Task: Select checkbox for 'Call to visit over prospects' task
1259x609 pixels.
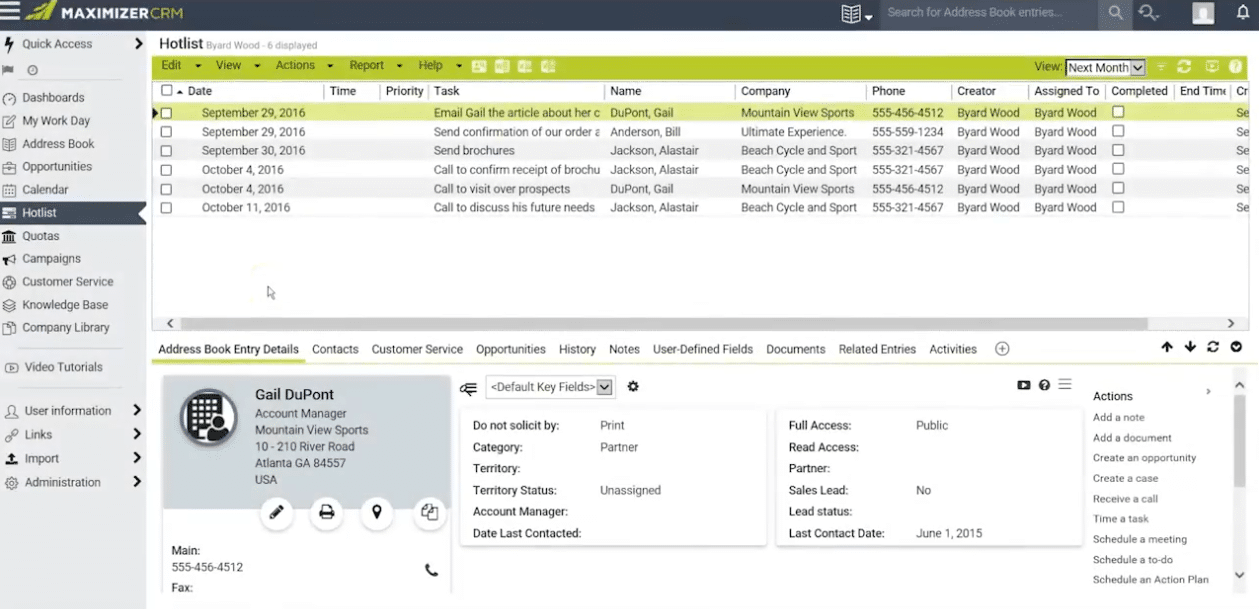Action: [166, 189]
